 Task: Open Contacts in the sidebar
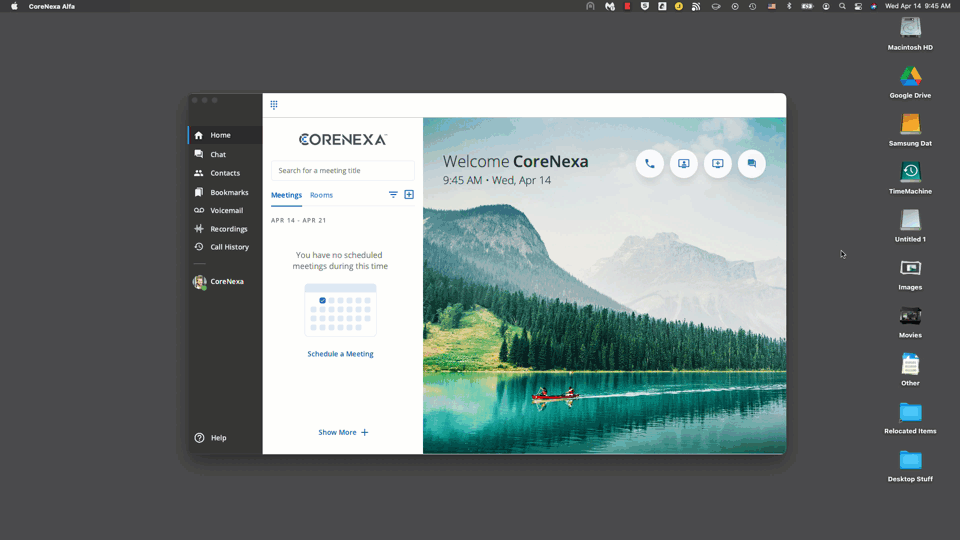coord(225,173)
